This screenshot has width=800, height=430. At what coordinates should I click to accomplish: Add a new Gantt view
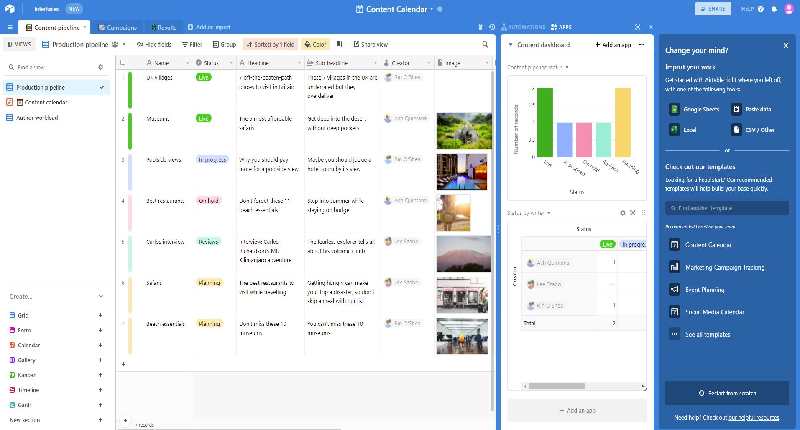point(100,404)
